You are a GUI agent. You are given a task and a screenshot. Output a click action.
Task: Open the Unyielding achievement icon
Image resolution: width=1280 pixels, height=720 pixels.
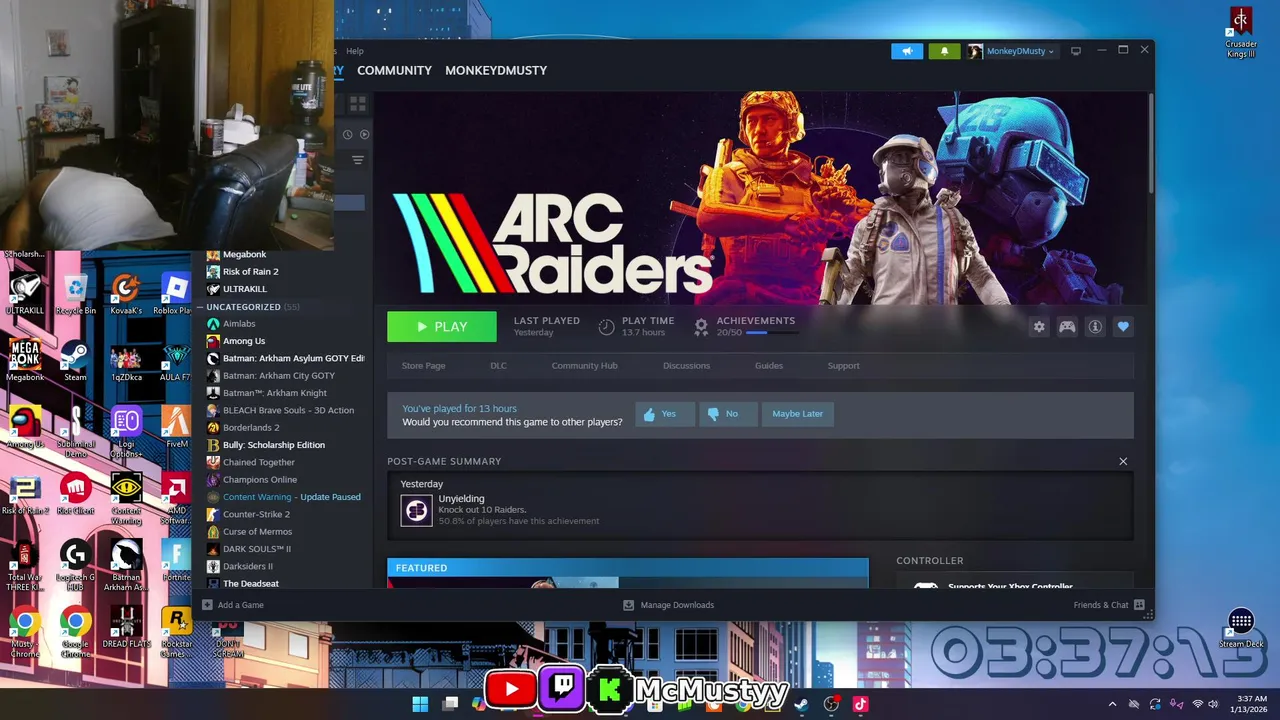point(416,511)
